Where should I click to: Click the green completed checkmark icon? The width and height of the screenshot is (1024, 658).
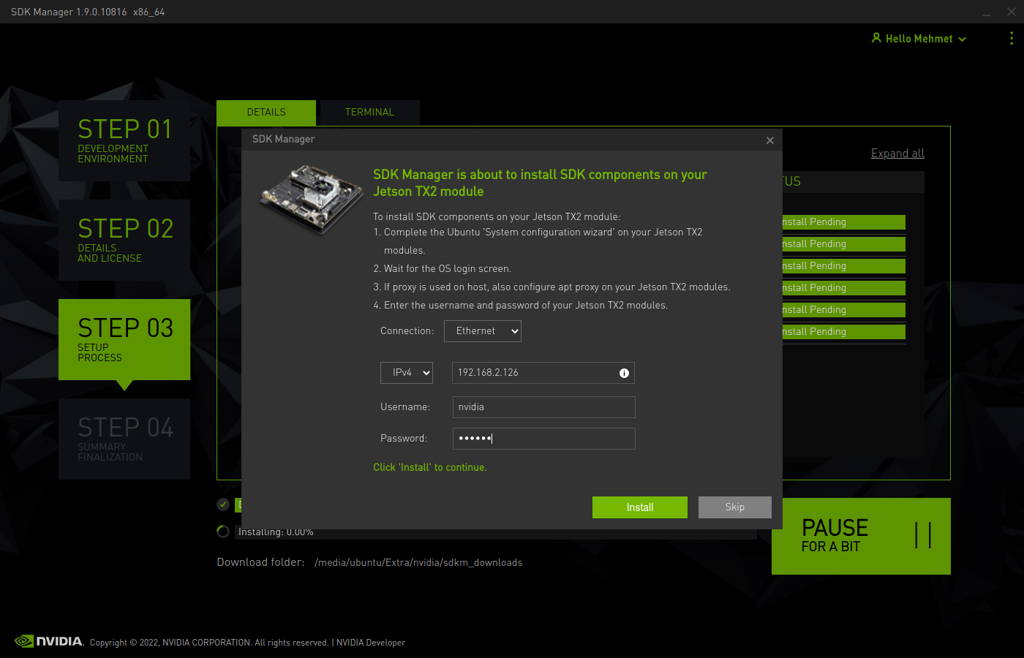tap(223, 504)
